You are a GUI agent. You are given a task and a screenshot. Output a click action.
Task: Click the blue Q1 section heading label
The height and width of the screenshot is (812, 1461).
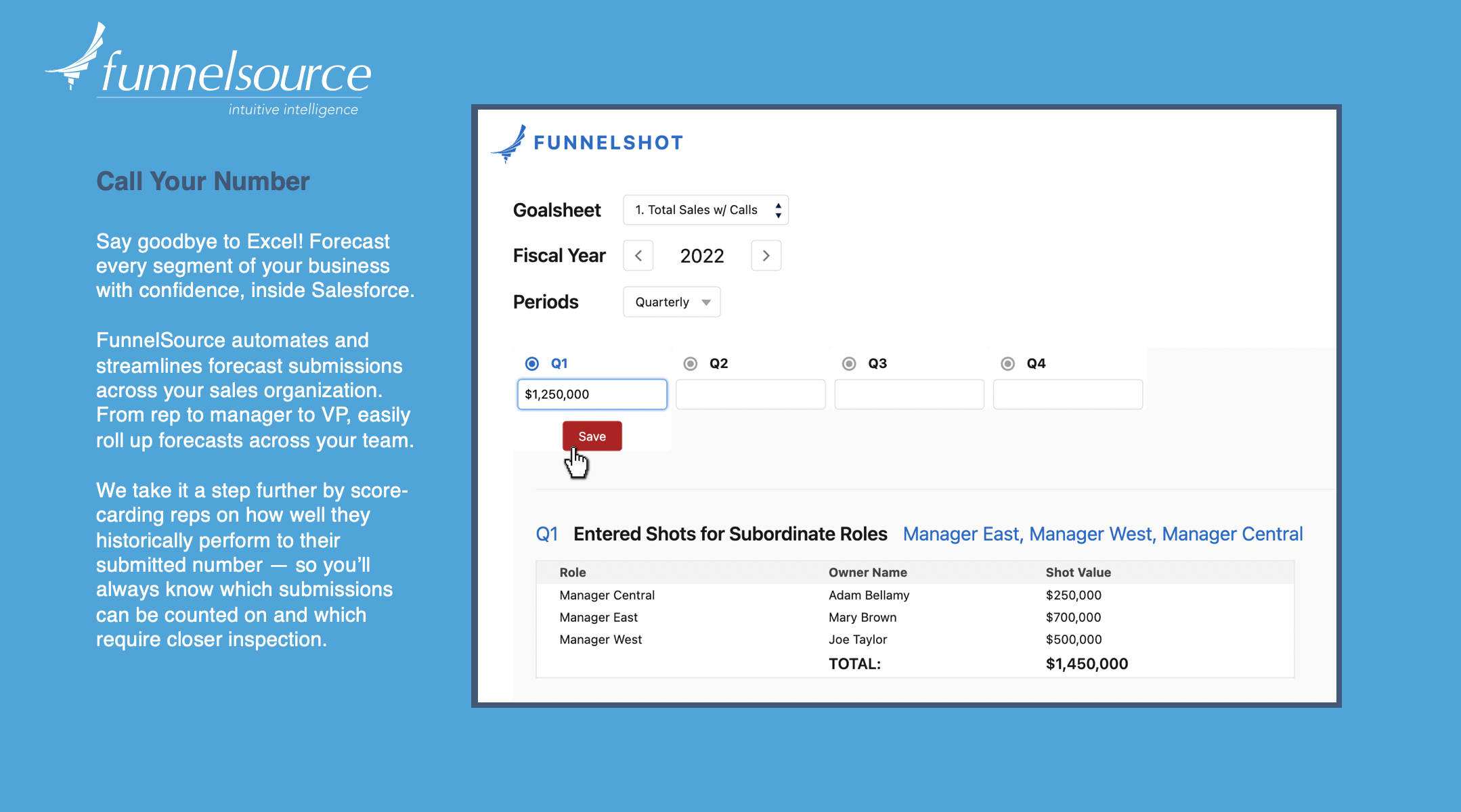[x=547, y=535]
